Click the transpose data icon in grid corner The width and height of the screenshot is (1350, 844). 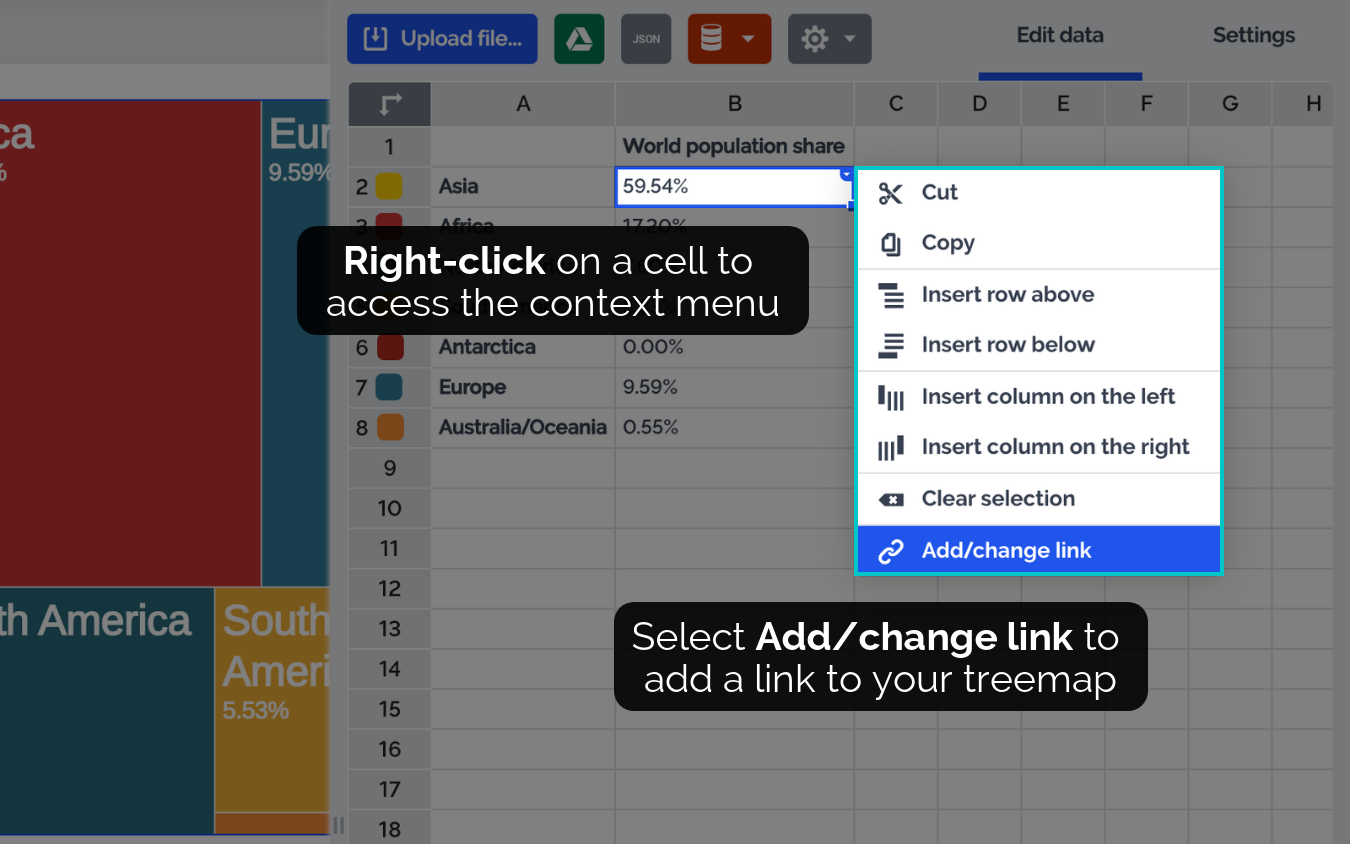(390, 103)
